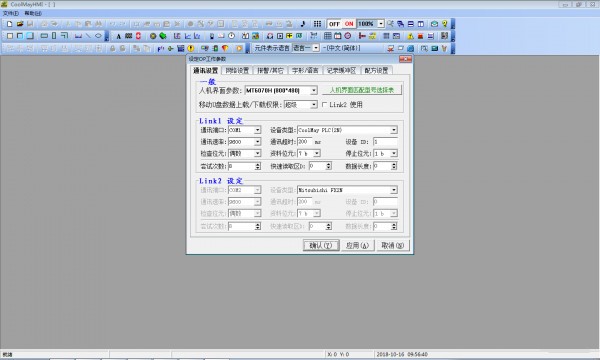Switch to the 记录缓冲区 tab
Screen dimensions: 600x360
click(341, 70)
